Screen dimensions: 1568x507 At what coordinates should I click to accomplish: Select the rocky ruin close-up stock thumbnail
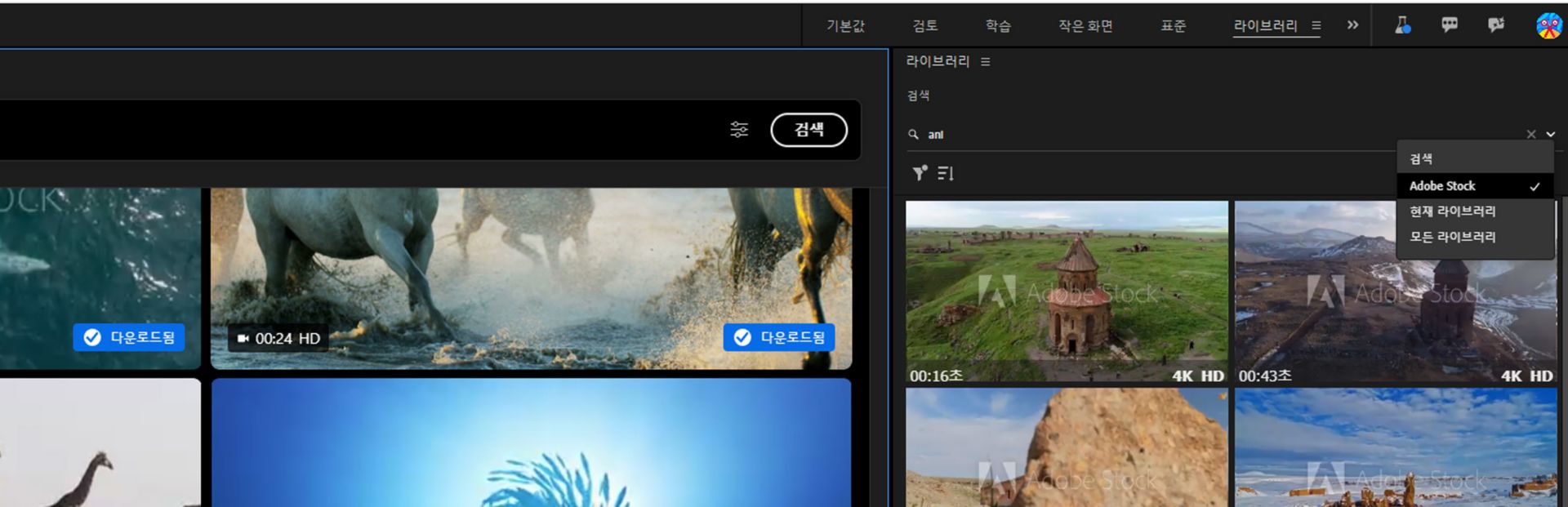1067,447
